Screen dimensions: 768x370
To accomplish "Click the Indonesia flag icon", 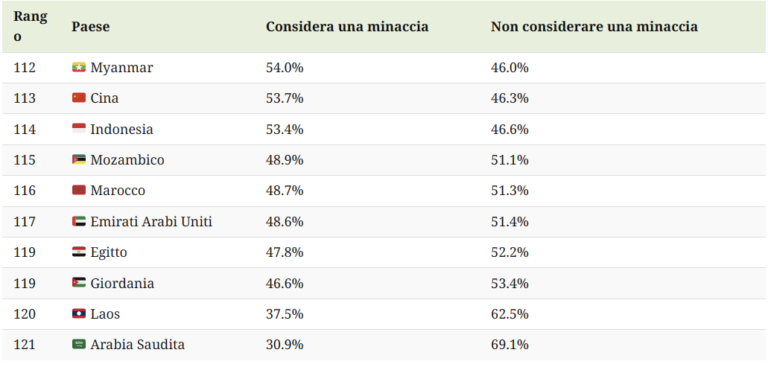I will pyautogui.click(x=79, y=129).
